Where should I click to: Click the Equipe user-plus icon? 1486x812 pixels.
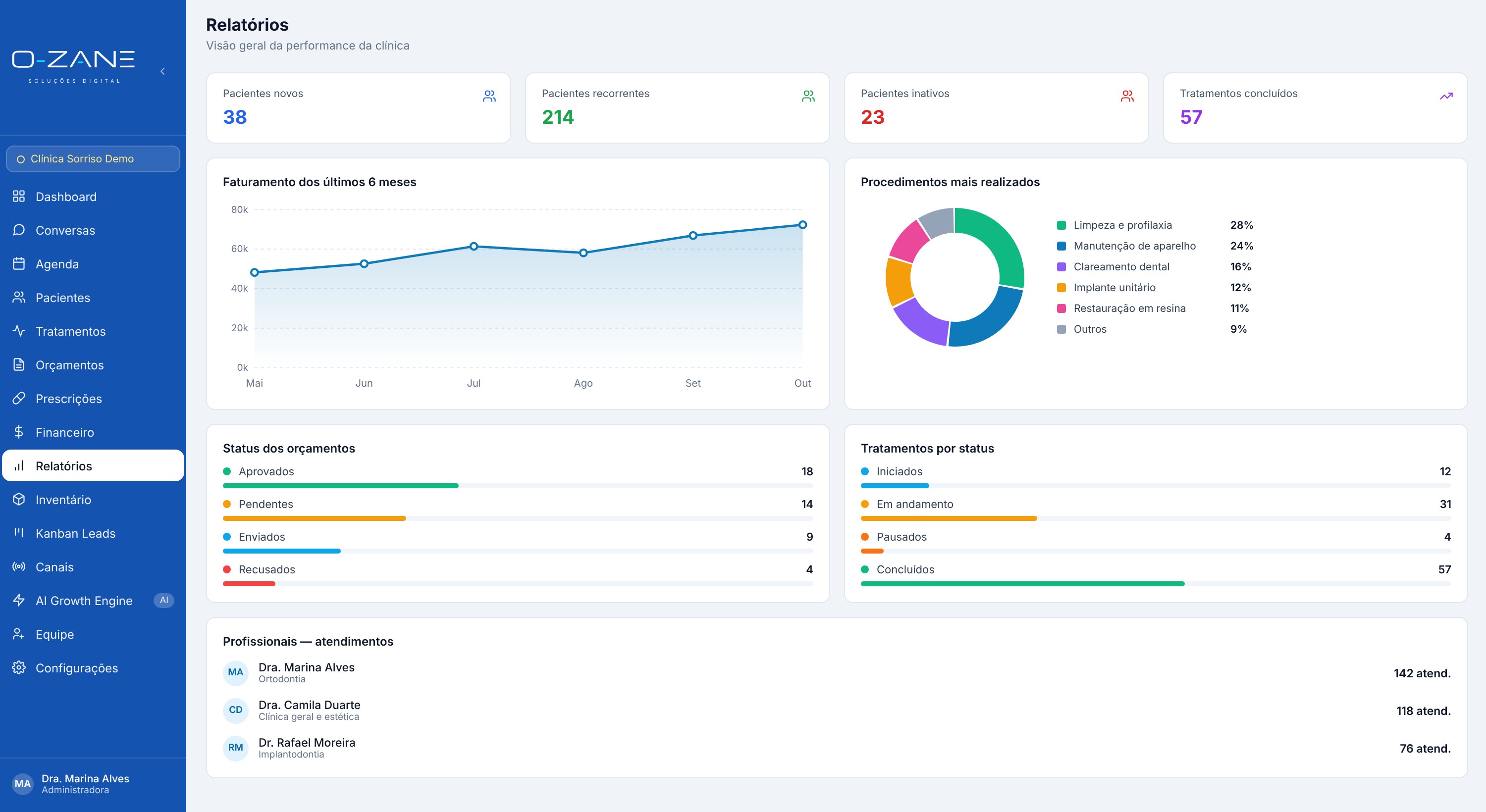[19, 634]
